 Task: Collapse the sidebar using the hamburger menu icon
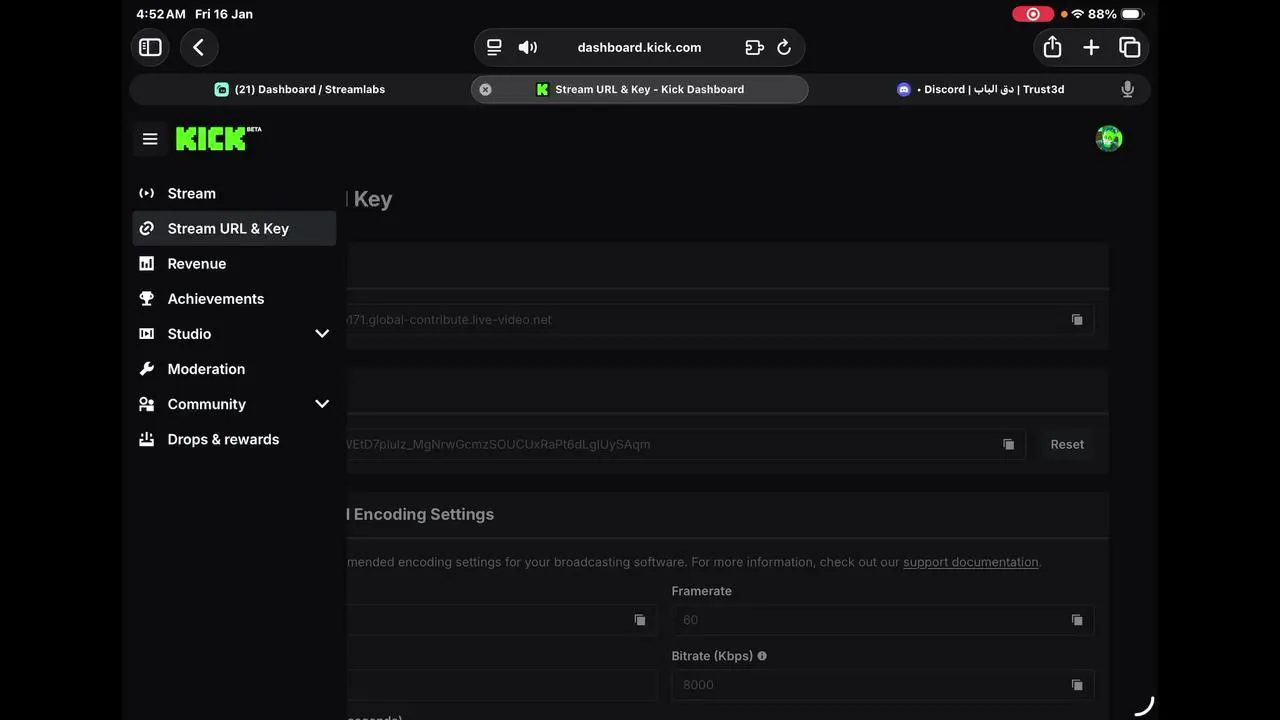150,139
